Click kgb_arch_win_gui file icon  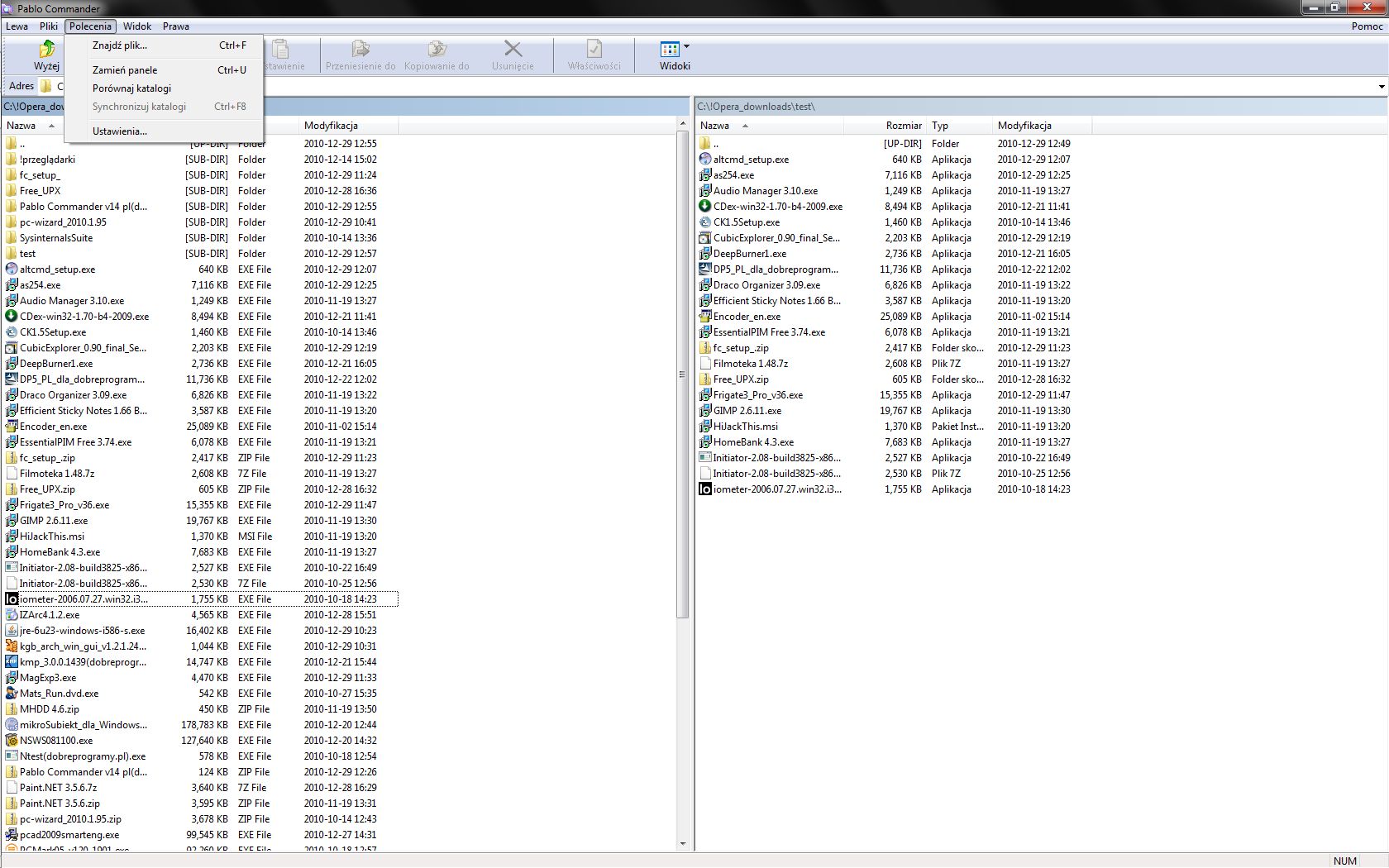coord(12,646)
